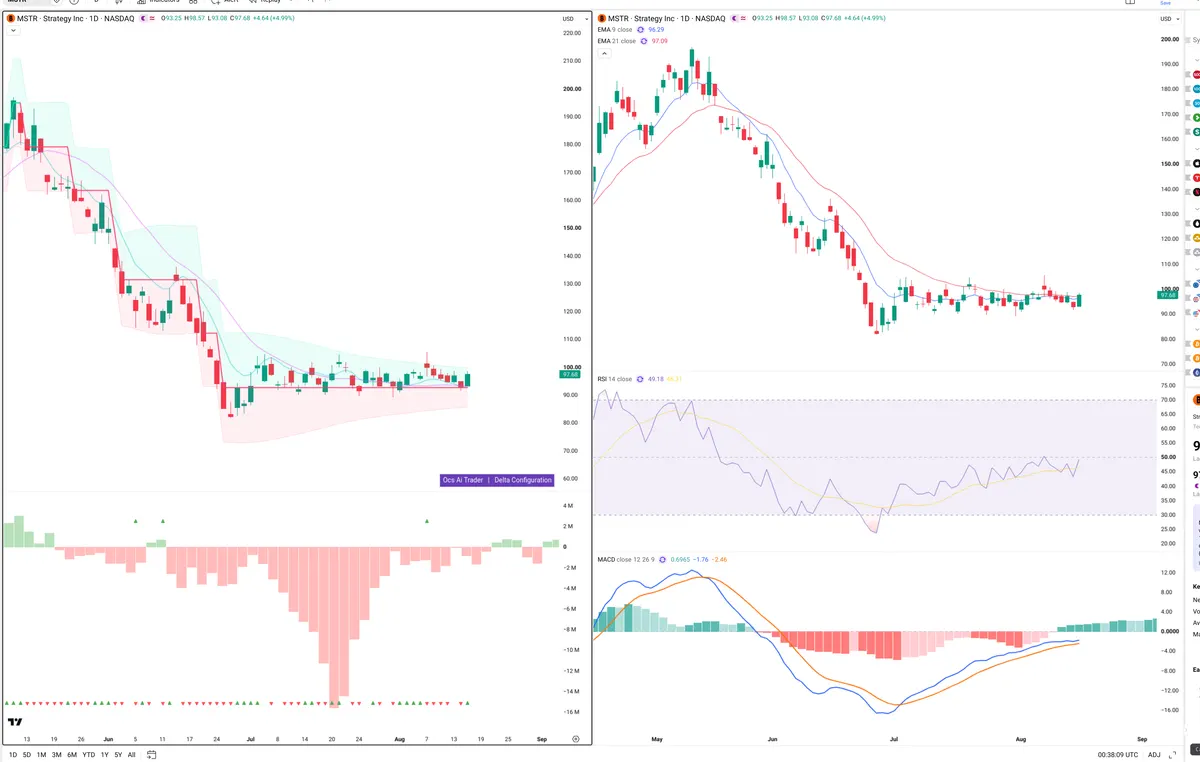The image size is (1200, 762).
Task: Set range to 1M
Action: [41, 755]
